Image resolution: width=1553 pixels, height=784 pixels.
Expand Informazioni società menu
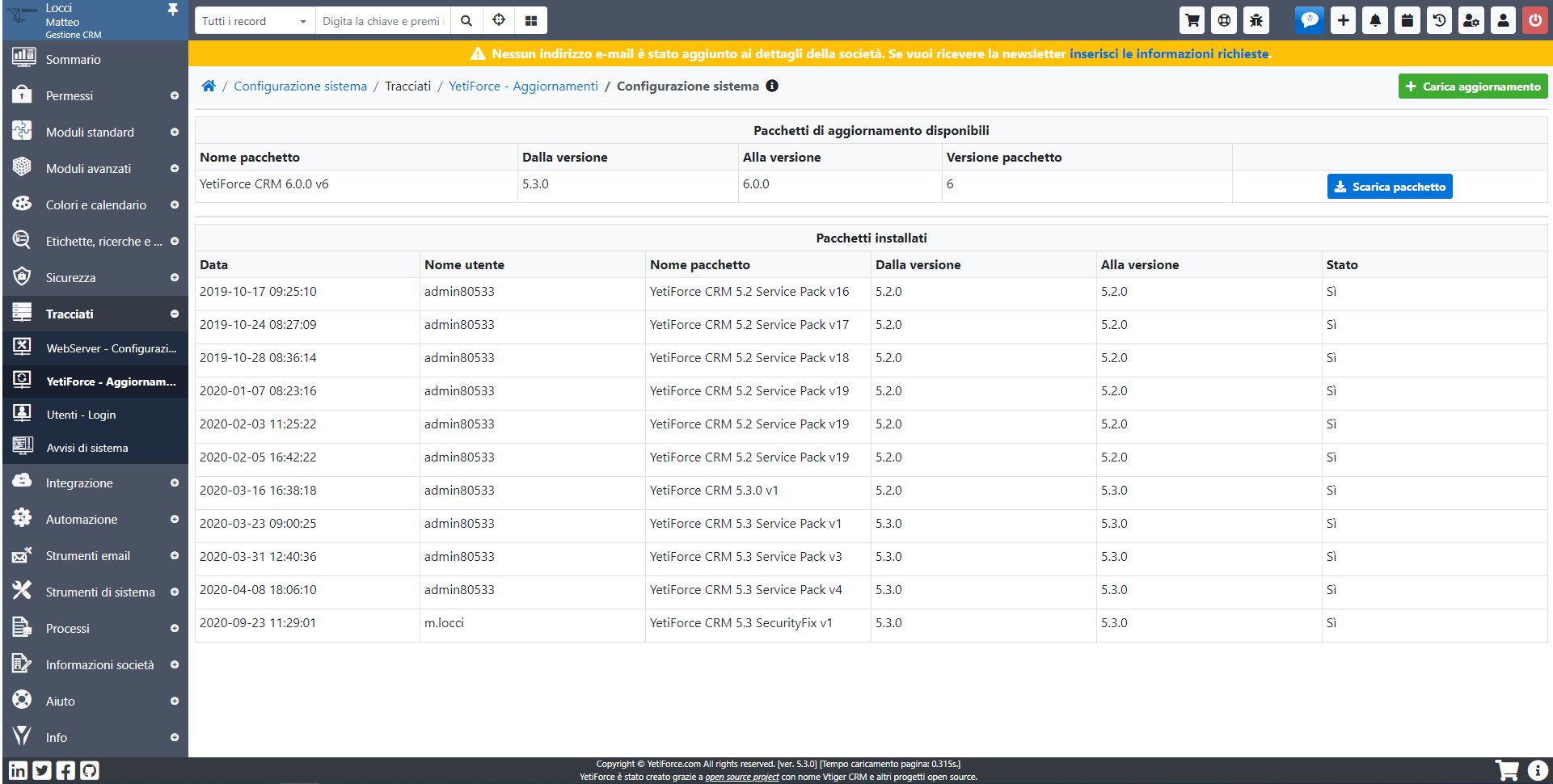point(95,664)
